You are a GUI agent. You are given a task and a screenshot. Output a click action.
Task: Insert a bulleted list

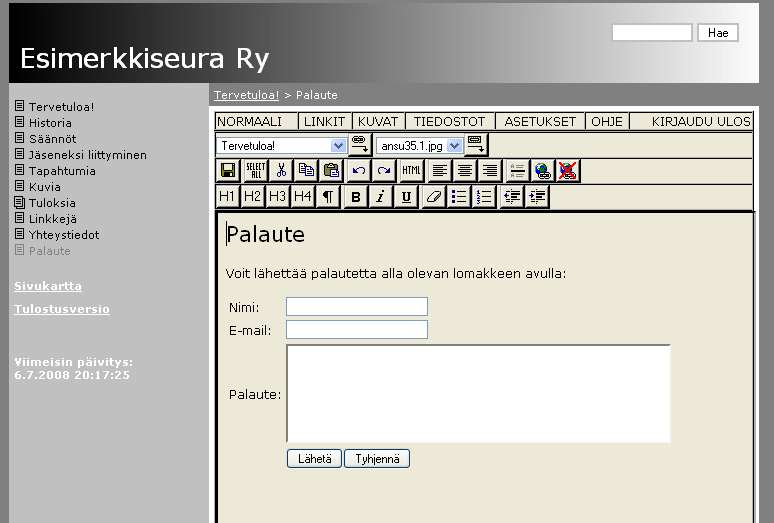point(458,197)
